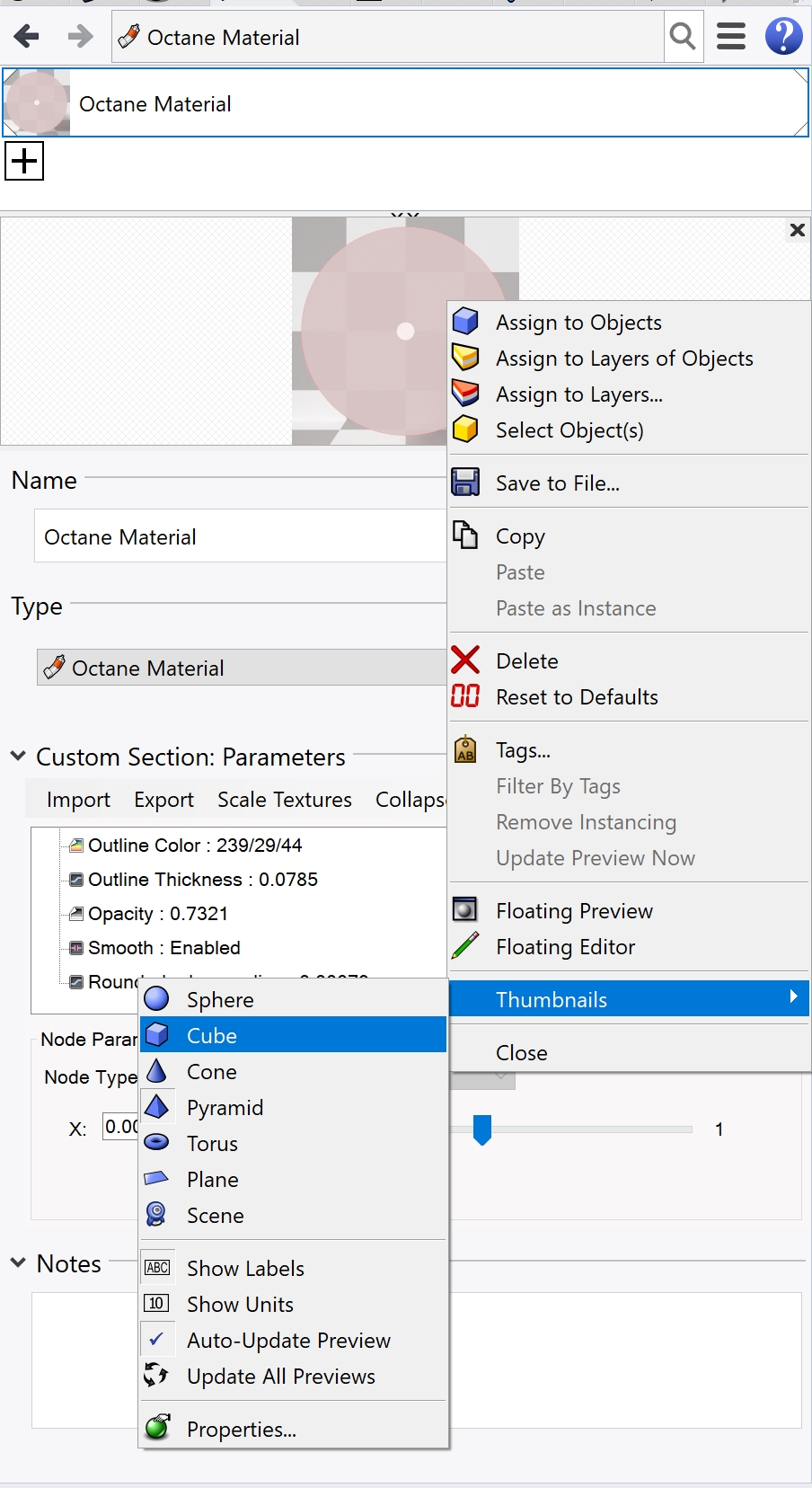812x1488 pixels.
Task: Click the Save to File floppy icon
Action: 465,483
